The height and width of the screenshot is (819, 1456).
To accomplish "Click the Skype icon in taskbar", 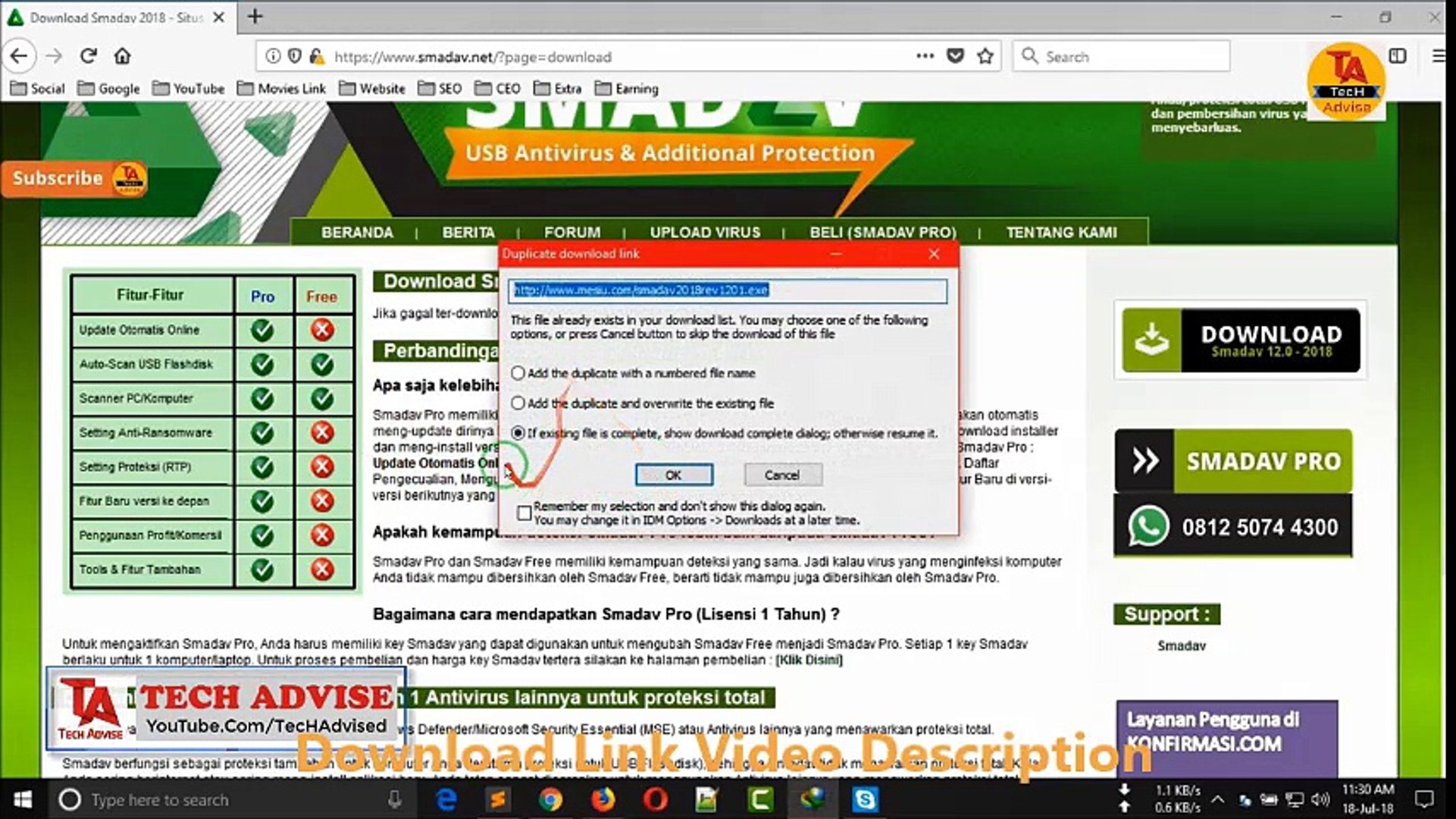I will [x=864, y=799].
